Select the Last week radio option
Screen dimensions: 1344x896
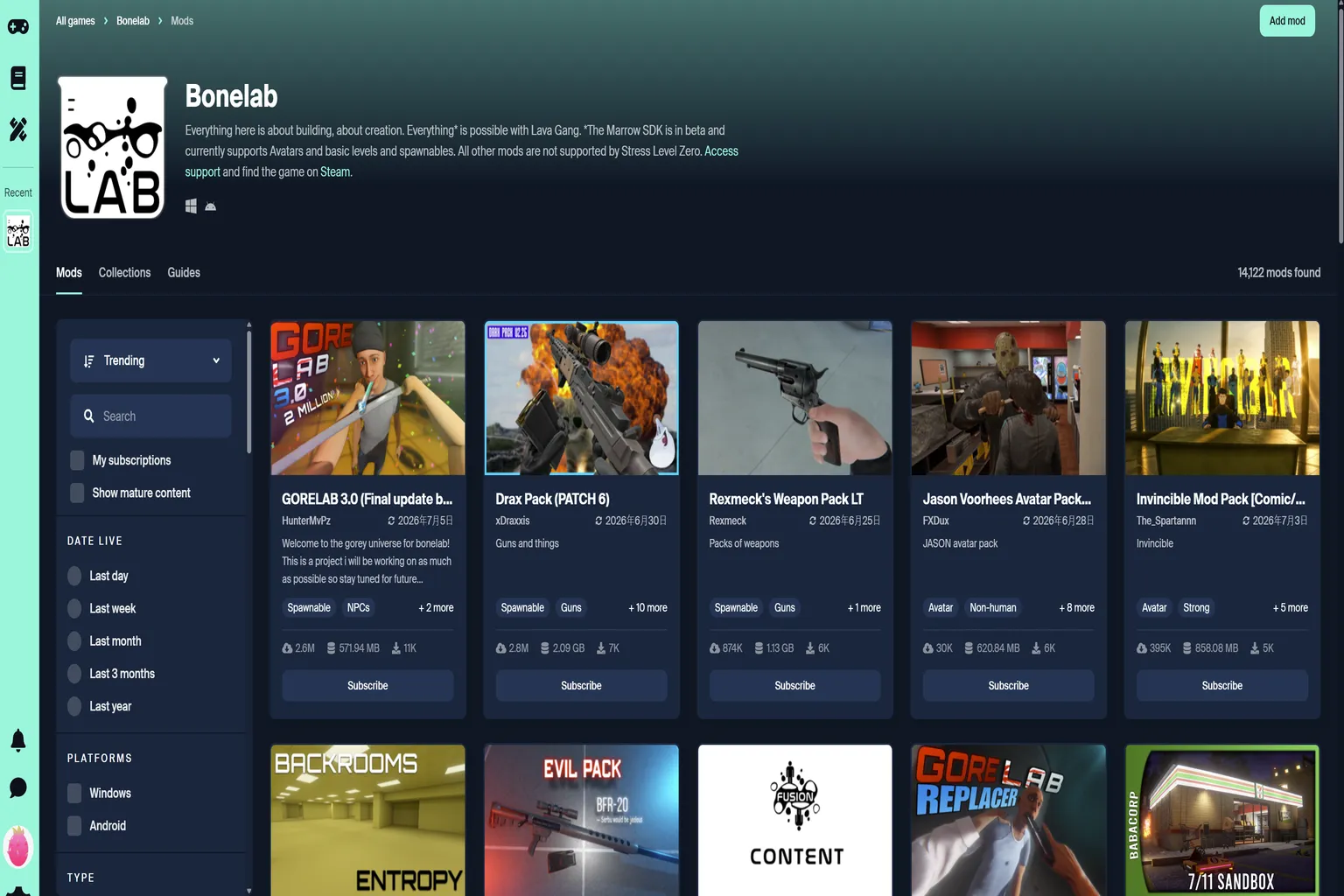(74, 608)
